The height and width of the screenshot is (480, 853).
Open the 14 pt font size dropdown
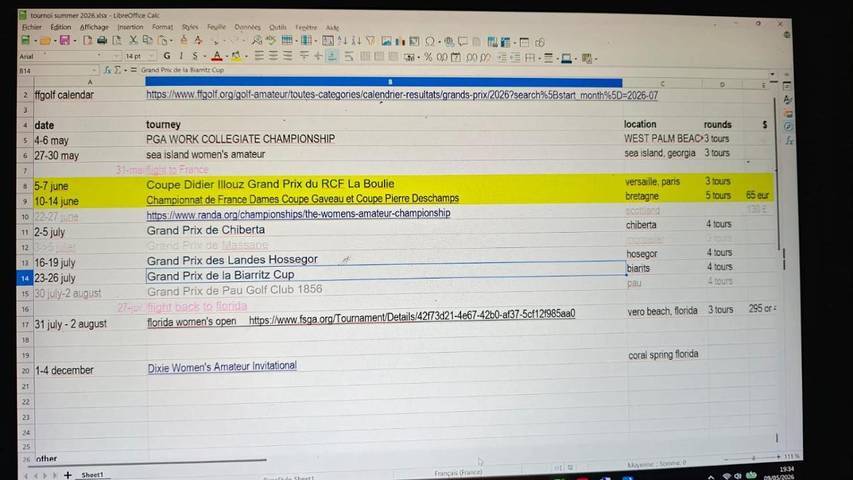coord(152,56)
